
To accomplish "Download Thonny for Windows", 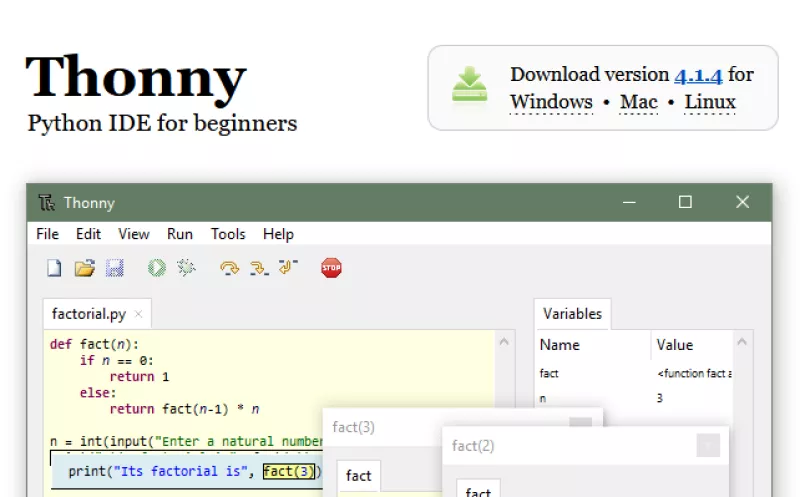I will [x=551, y=102].
